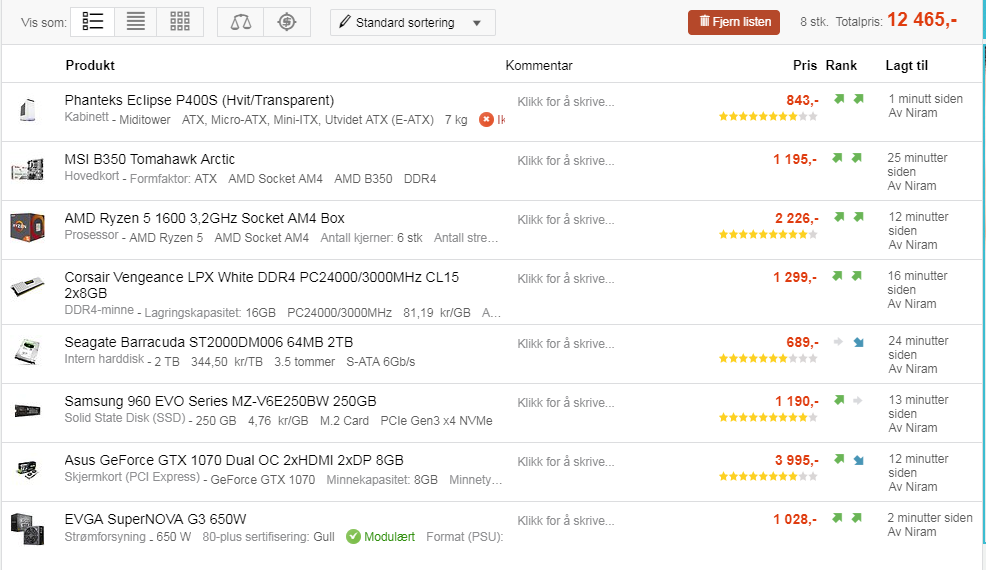Click the red incompatibility icon on Phanteks row

click(x=486, y=120)
